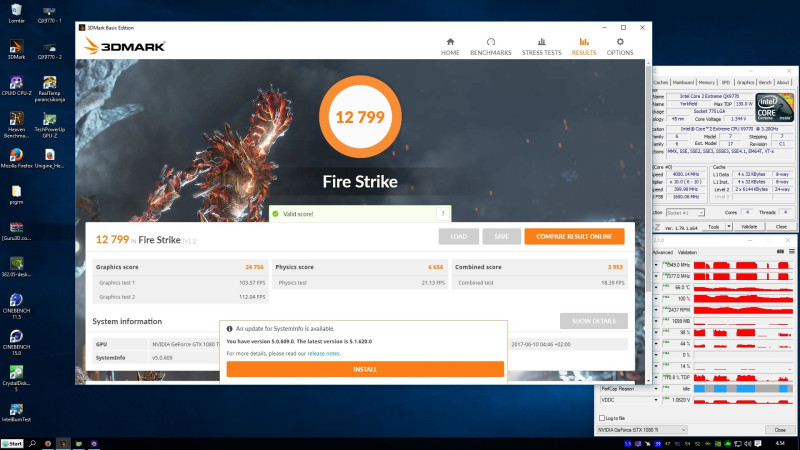800x450 pixels.
Task: Open the TechPowerUp GPU-Z desktop shortcut
Action: coord(49,125)
